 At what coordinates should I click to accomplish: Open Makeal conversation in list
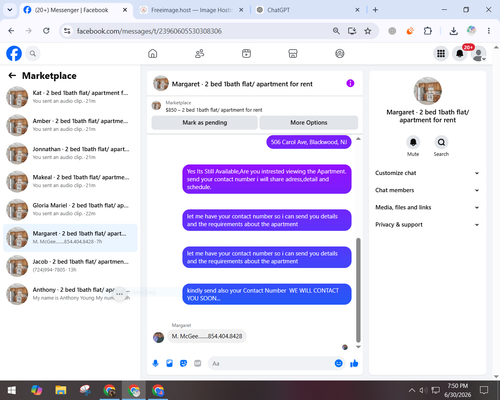70,181
